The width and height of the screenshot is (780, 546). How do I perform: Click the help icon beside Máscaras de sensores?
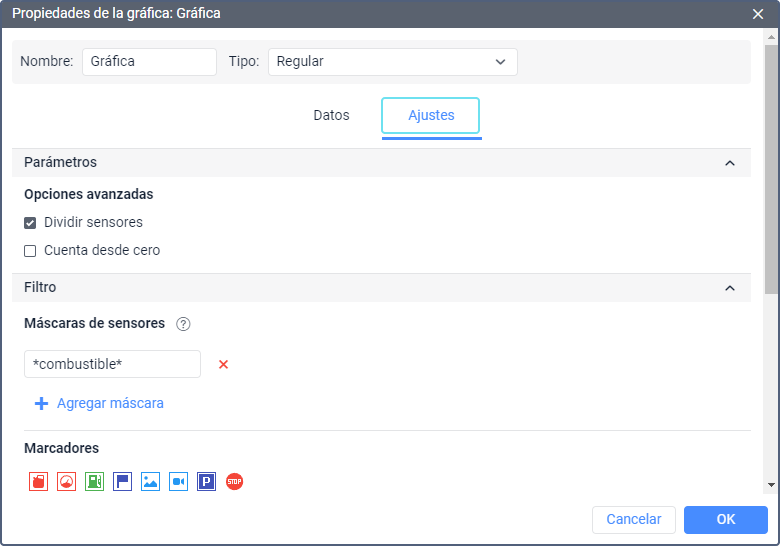click(183, 324)
